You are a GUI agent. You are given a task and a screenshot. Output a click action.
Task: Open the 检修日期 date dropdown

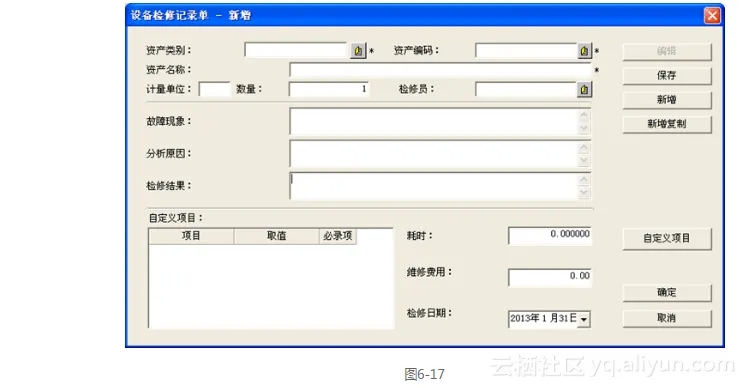tap(584, 319)
